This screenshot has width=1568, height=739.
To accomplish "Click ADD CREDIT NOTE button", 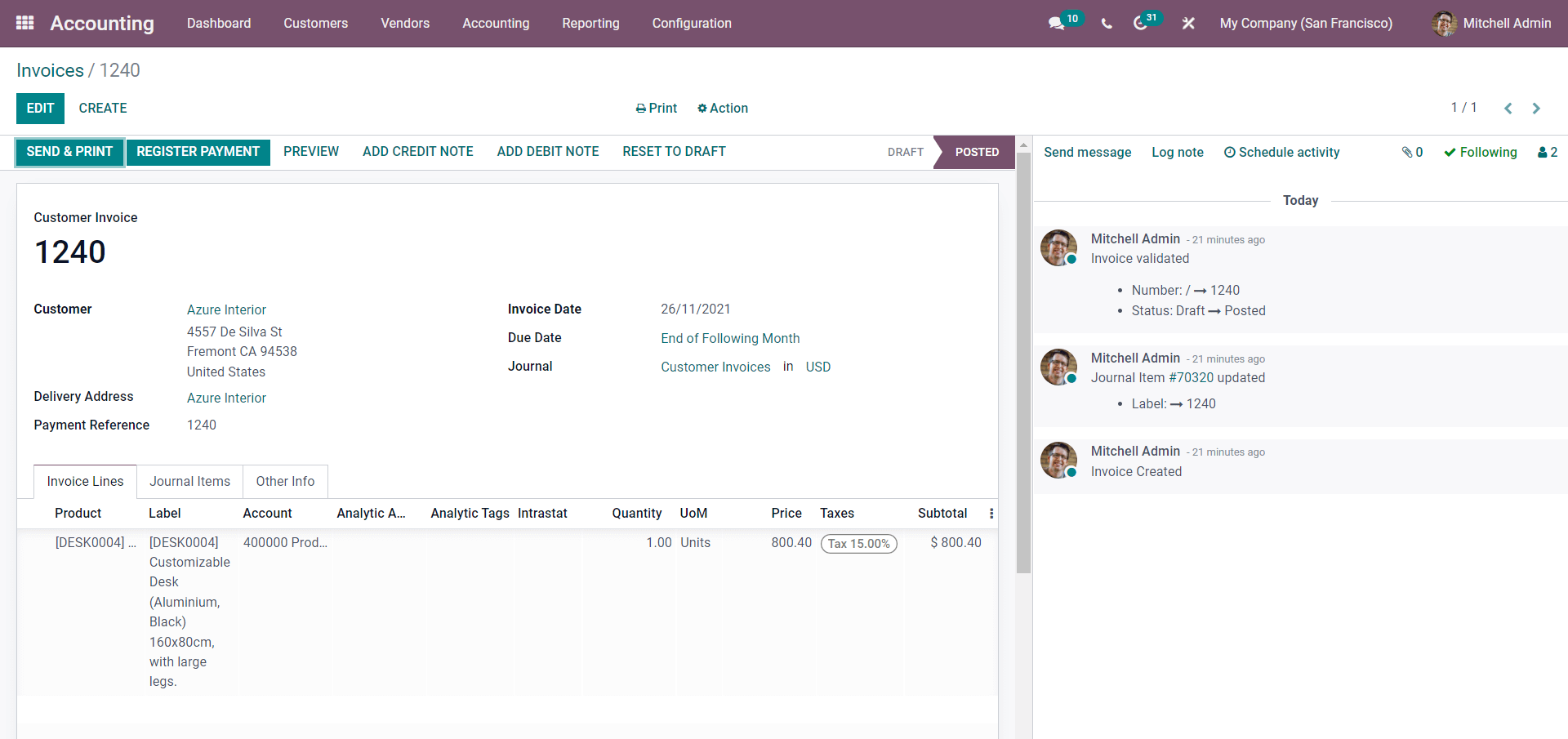I will [418, 152].
